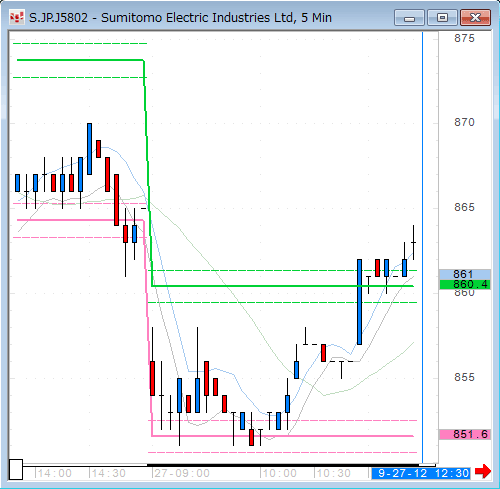Viewport: 500px width, 489px height.
Task: Maximize the chart window
Action: [442, 18]
